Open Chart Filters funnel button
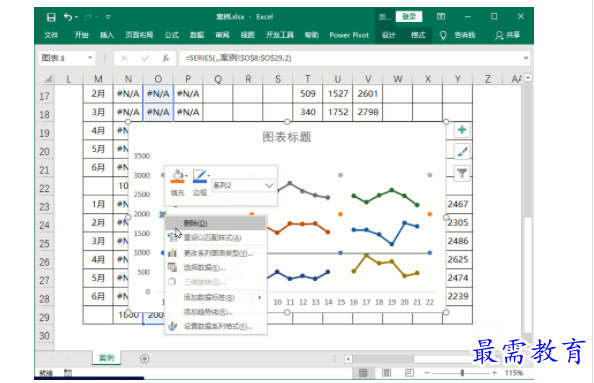This screenshot has width=594, height=383. (x=462, y=174)
